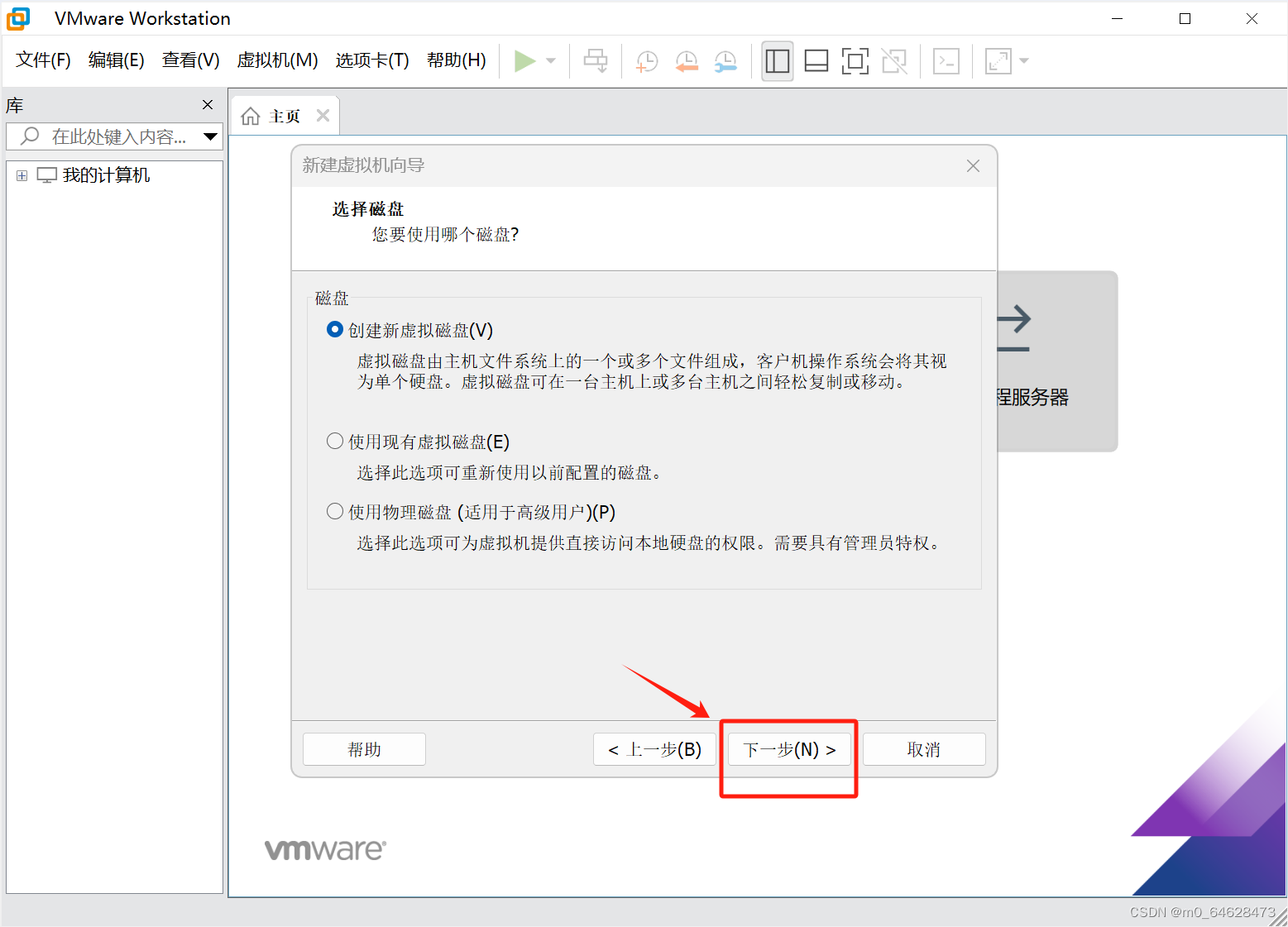This screenshot has width=1288, height=927.
Task: Open the Snapshot Manager wrench icon
Action: (725, 60)
